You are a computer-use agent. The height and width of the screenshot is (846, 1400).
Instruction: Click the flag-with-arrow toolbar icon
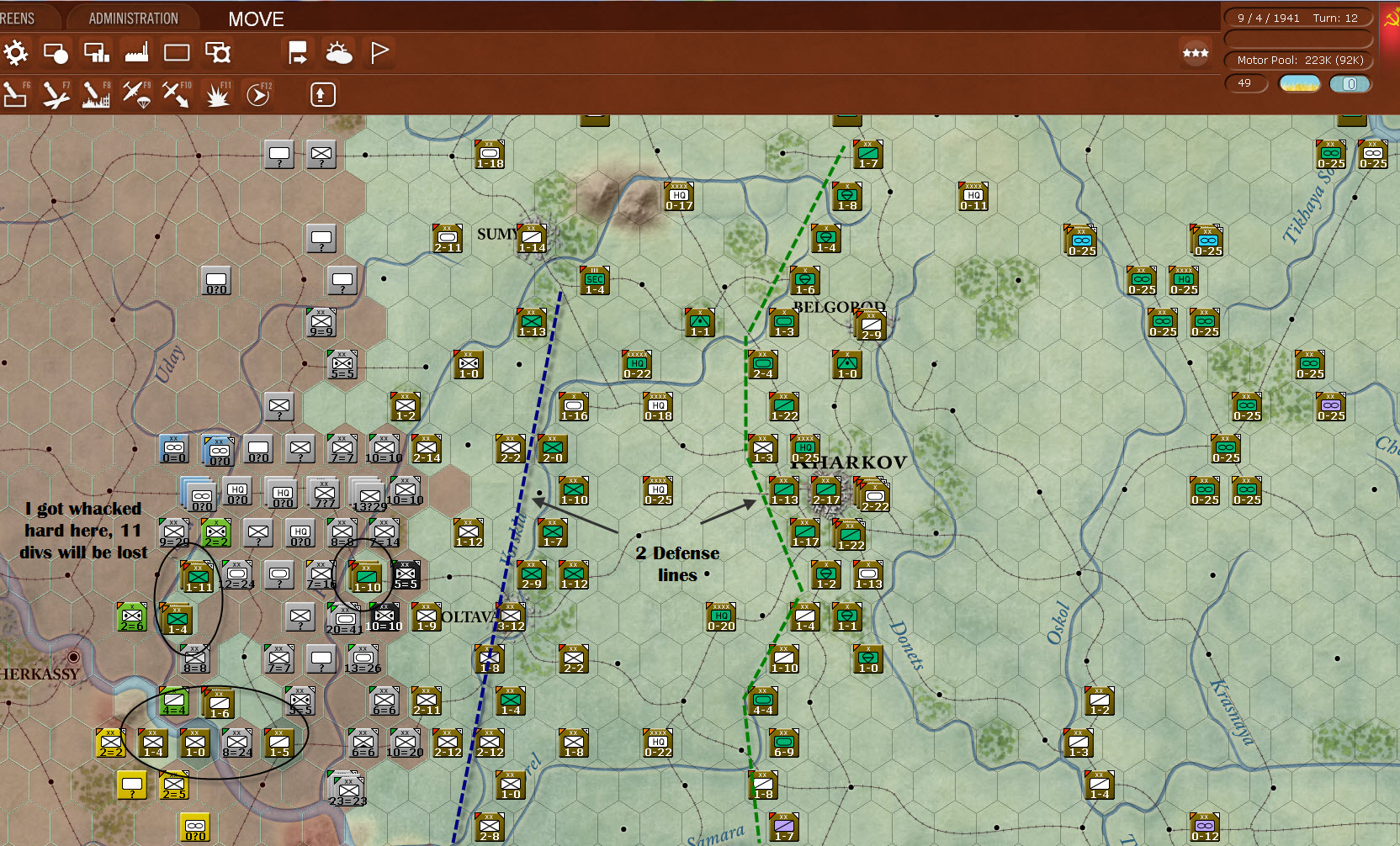click(298, 53)
